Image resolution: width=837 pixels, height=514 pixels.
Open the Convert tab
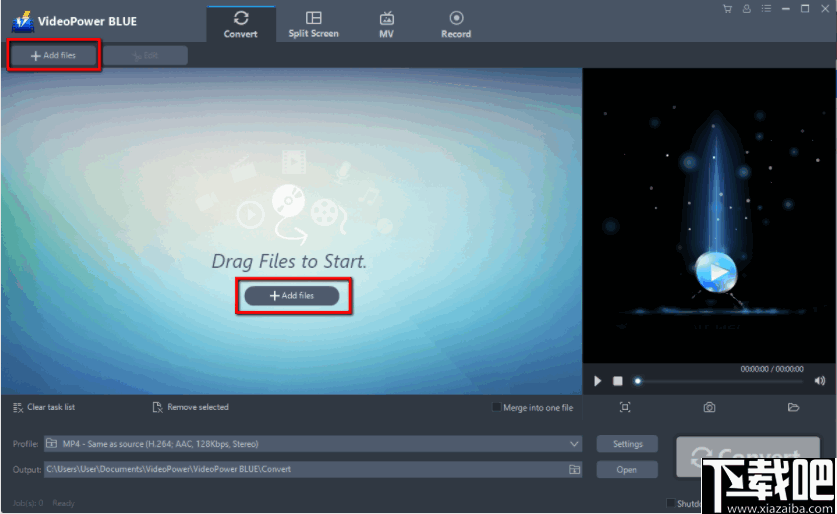(241, 25)
